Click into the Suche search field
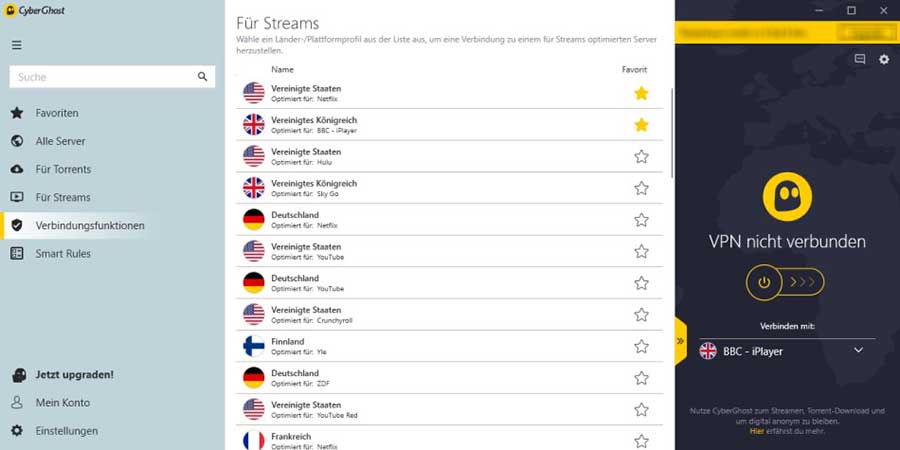This screenshot has height=450, width=900. pyautogui.click(x=100, y=77)
